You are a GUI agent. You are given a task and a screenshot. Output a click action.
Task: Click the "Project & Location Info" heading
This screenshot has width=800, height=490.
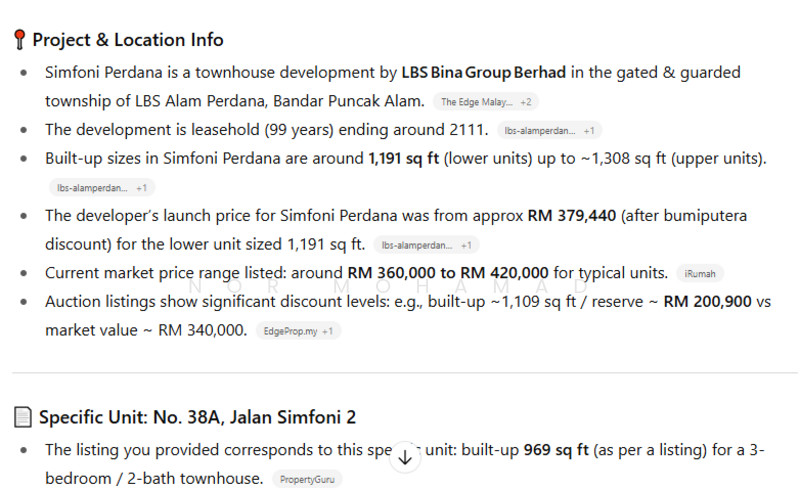(x=128, y=40)
